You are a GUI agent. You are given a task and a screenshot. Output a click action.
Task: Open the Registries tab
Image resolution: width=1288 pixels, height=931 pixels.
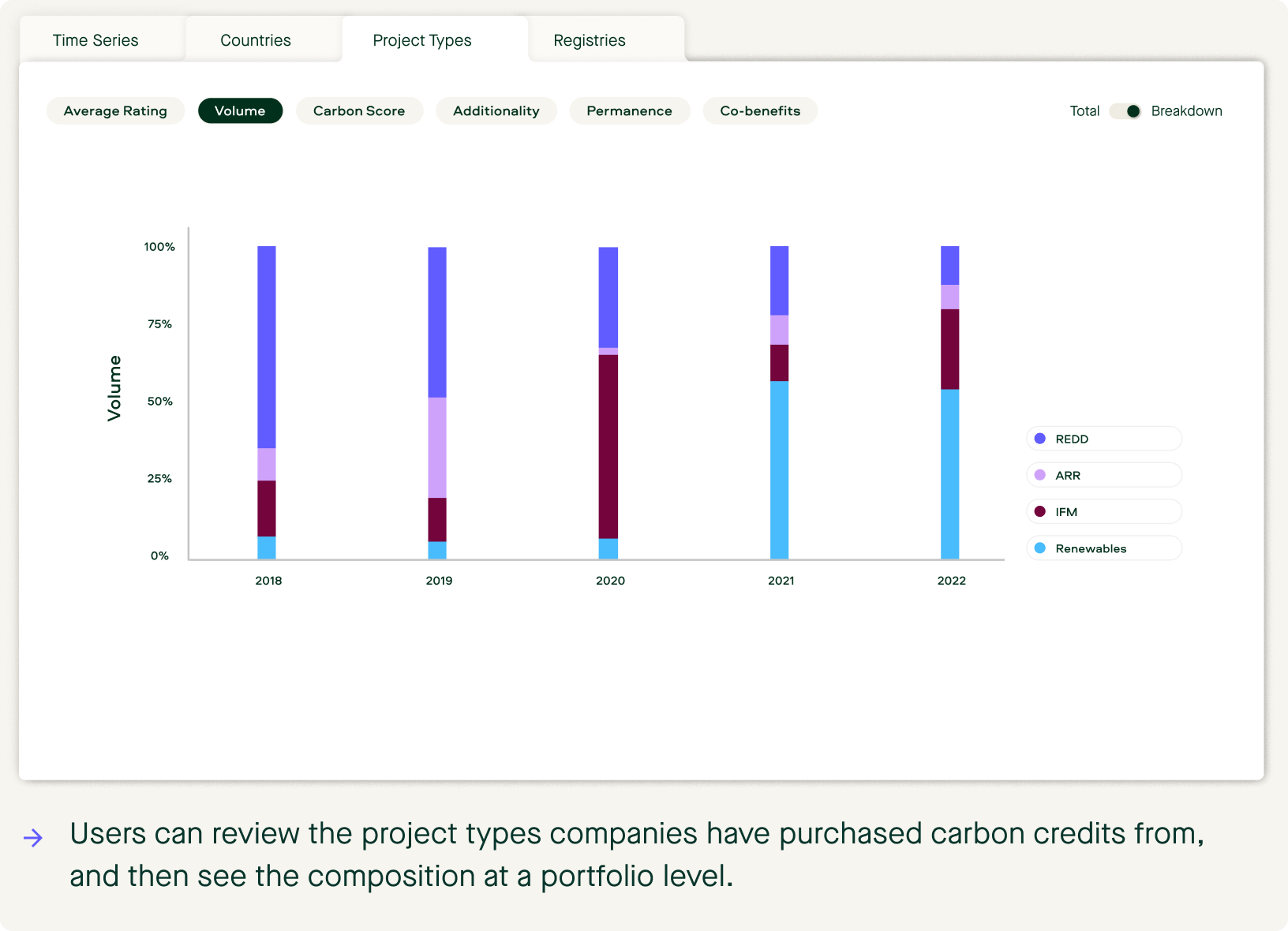589,39
